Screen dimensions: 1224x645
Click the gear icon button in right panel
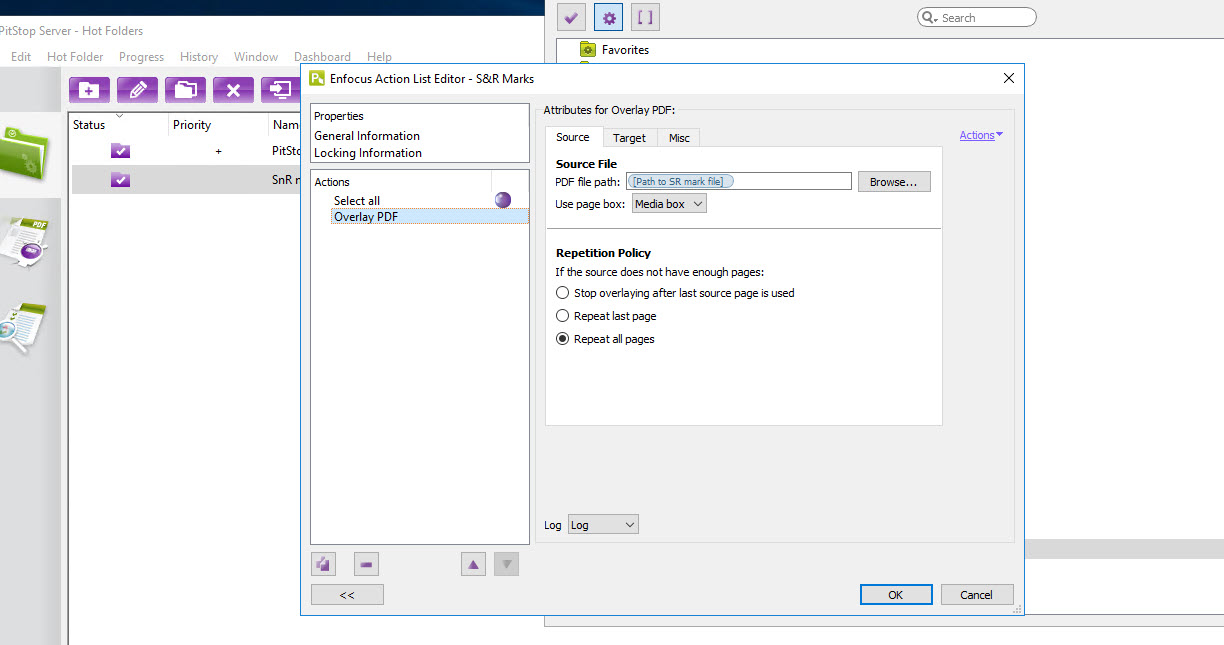tap(608, 17)
